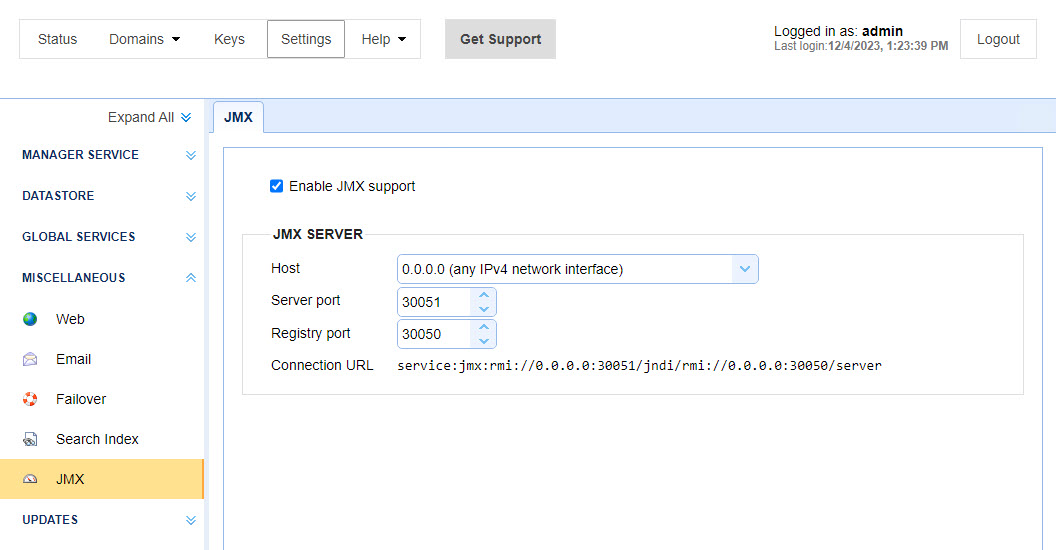The width and height of the screenshot is (1056, 550).
Task: Click the Logout button
Action: (x=998, y=39)
